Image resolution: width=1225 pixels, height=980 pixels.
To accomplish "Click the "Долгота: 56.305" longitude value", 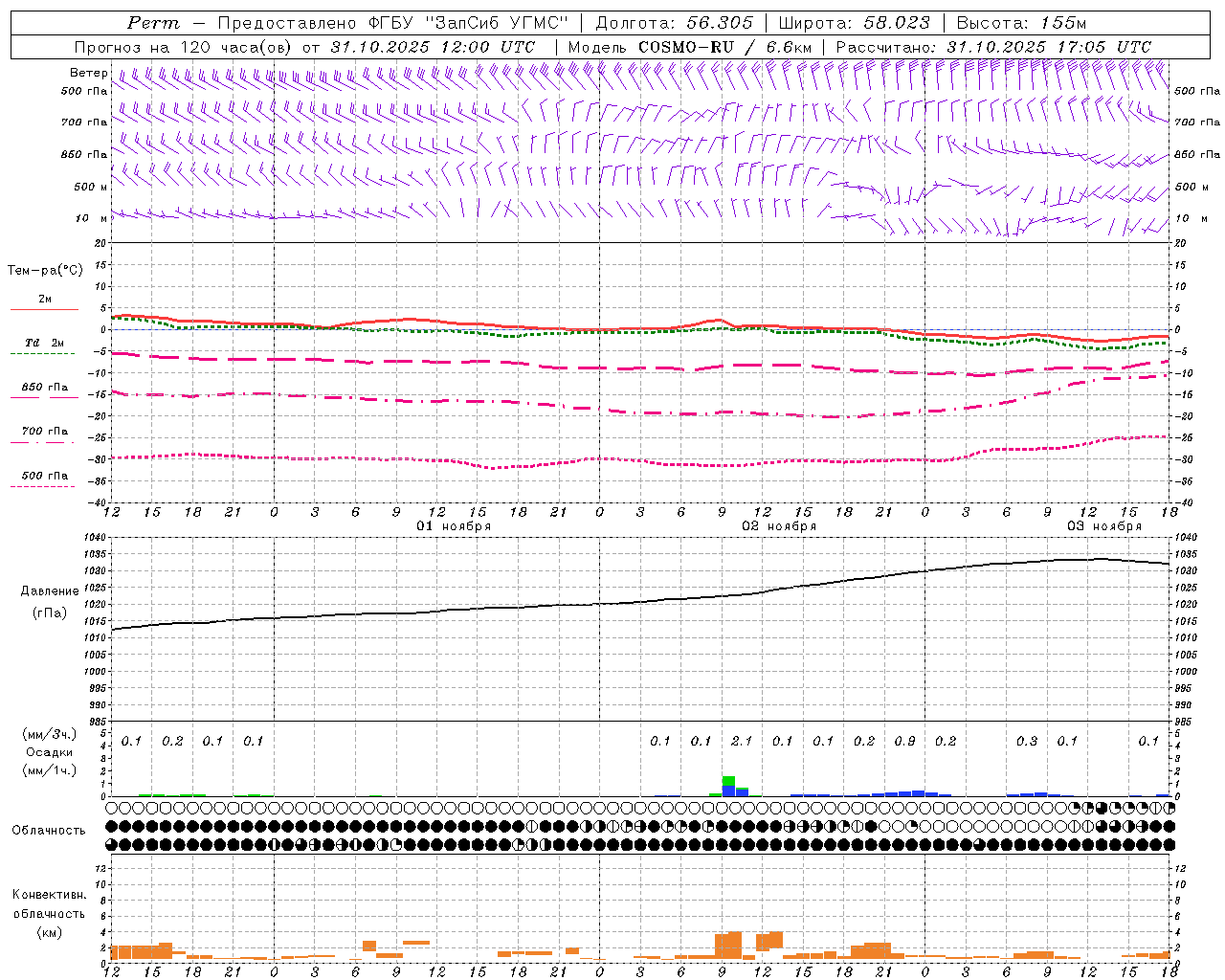I will (675, 23).
